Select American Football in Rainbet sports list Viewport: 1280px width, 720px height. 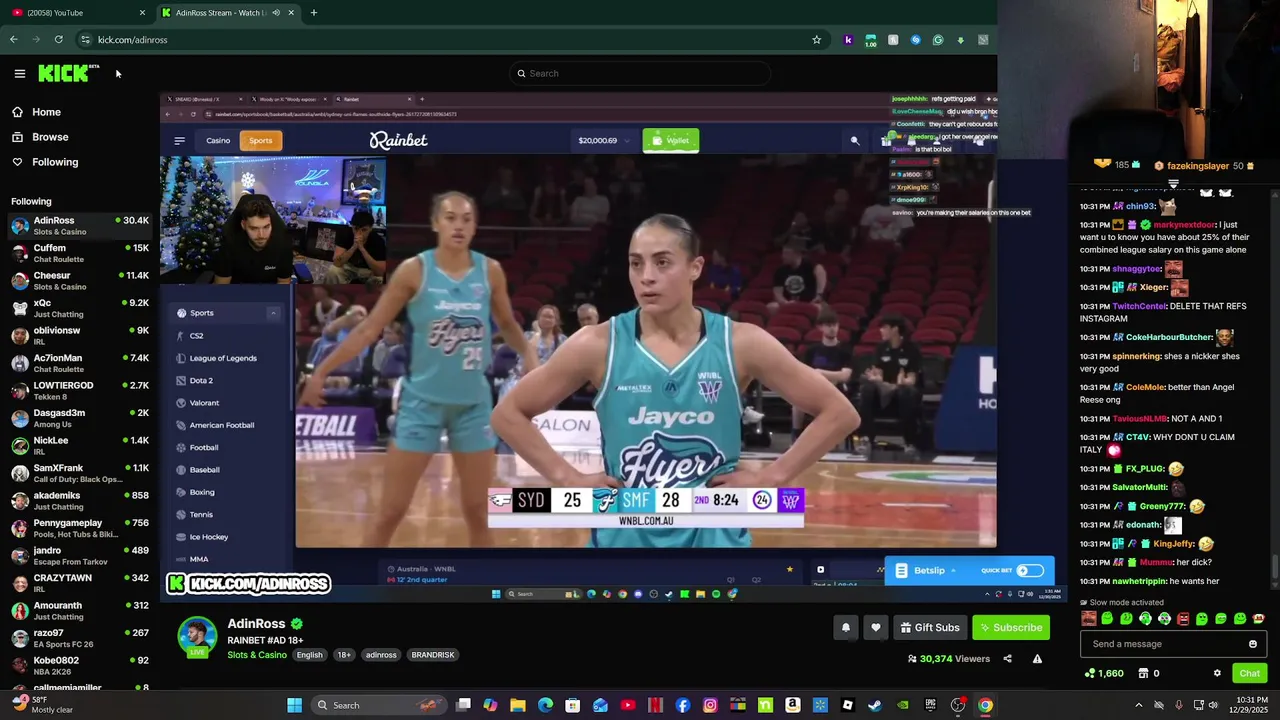coord(222,425)
